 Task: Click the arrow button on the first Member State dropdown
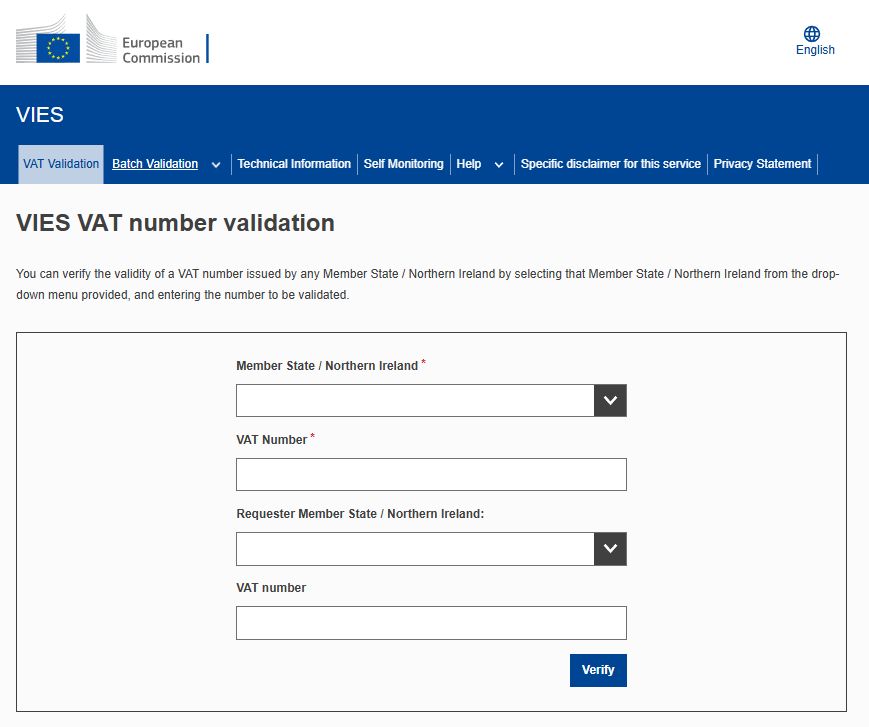tap(610, 401)
